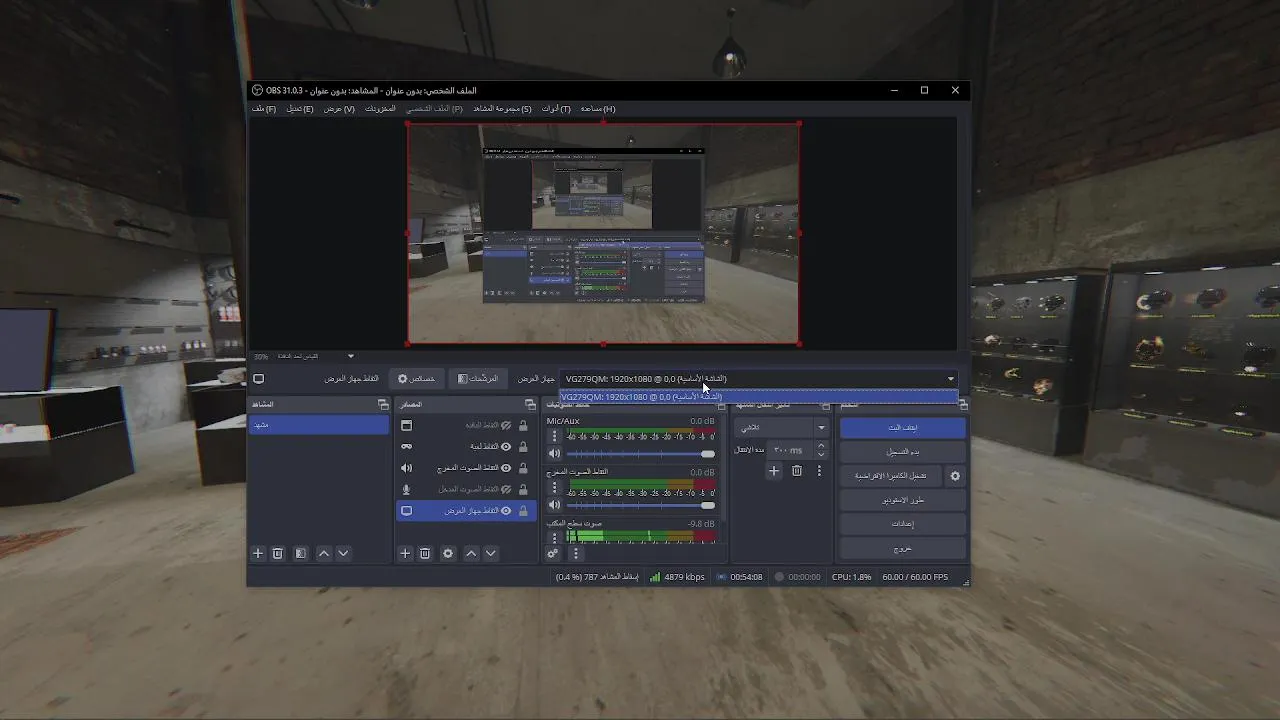Open View menu (V)
Image resolution: width=1280 pixels, height=720 pixels.
point(339,108)
